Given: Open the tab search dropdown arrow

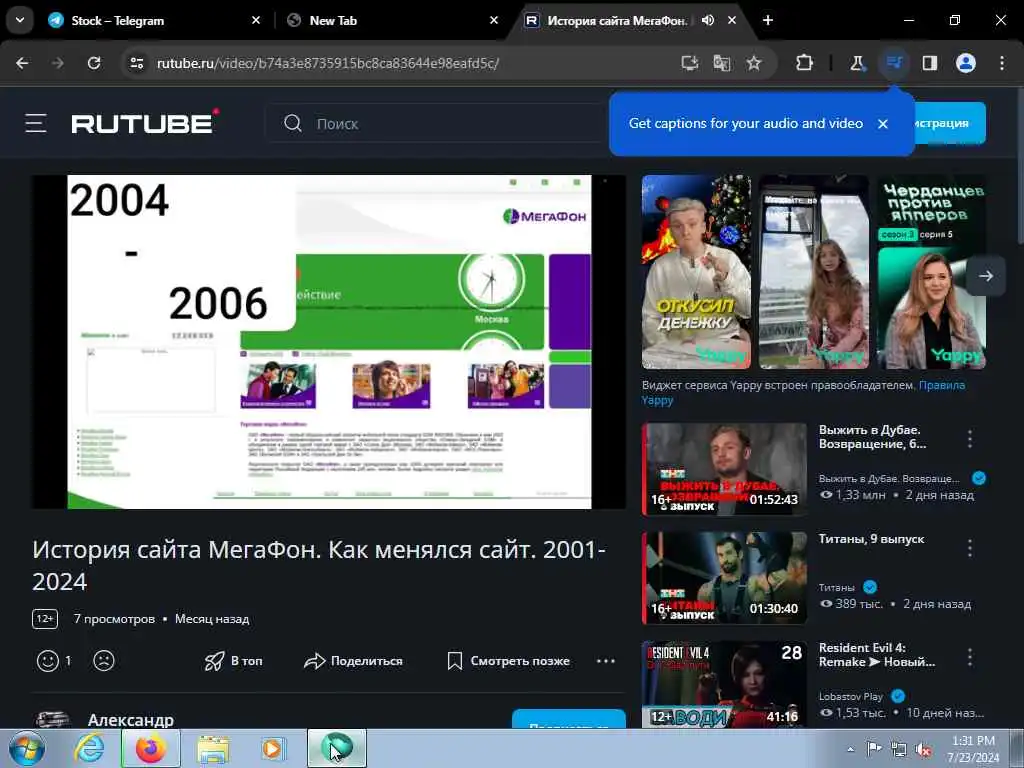Looking at the screenshot, I should (20, 20).
